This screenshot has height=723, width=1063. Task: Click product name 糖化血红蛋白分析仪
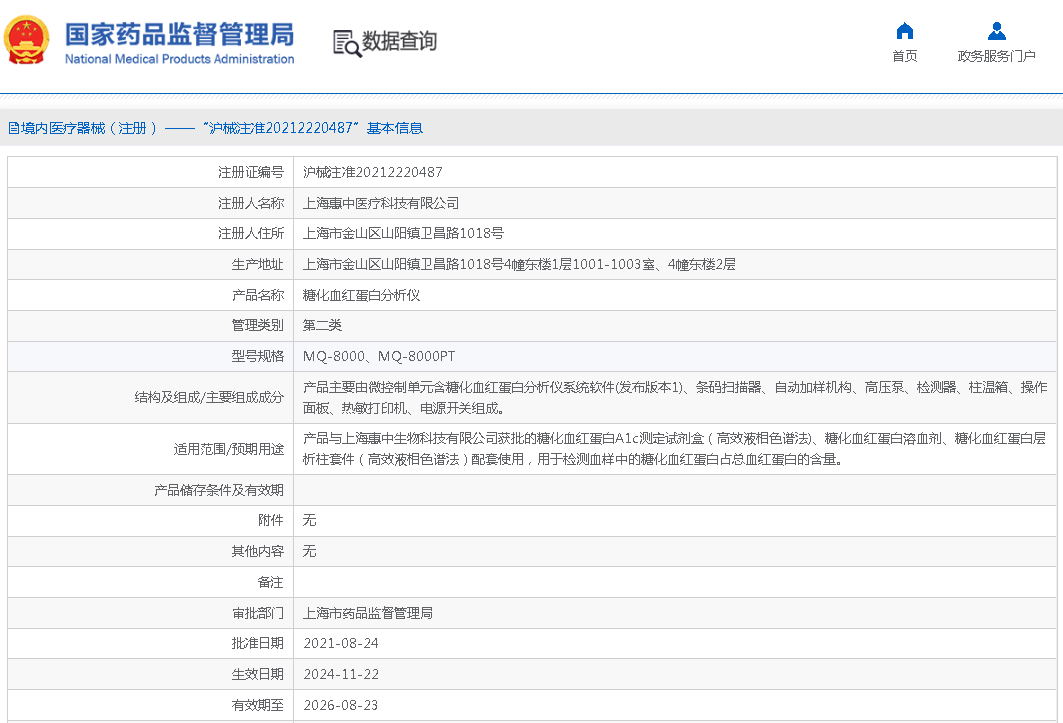pyautogui.click(x=361, y=295)
